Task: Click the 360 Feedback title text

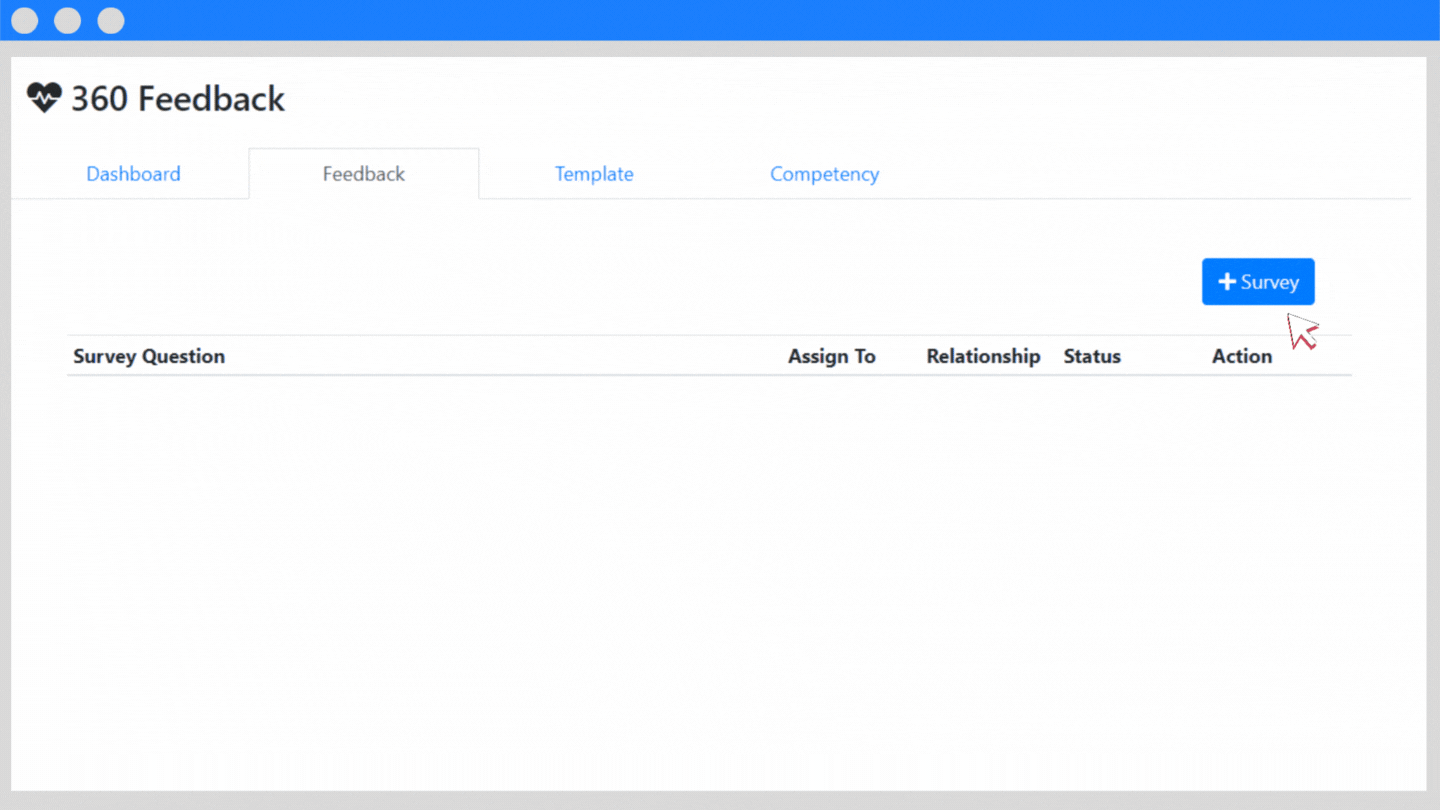Action: 178,99
